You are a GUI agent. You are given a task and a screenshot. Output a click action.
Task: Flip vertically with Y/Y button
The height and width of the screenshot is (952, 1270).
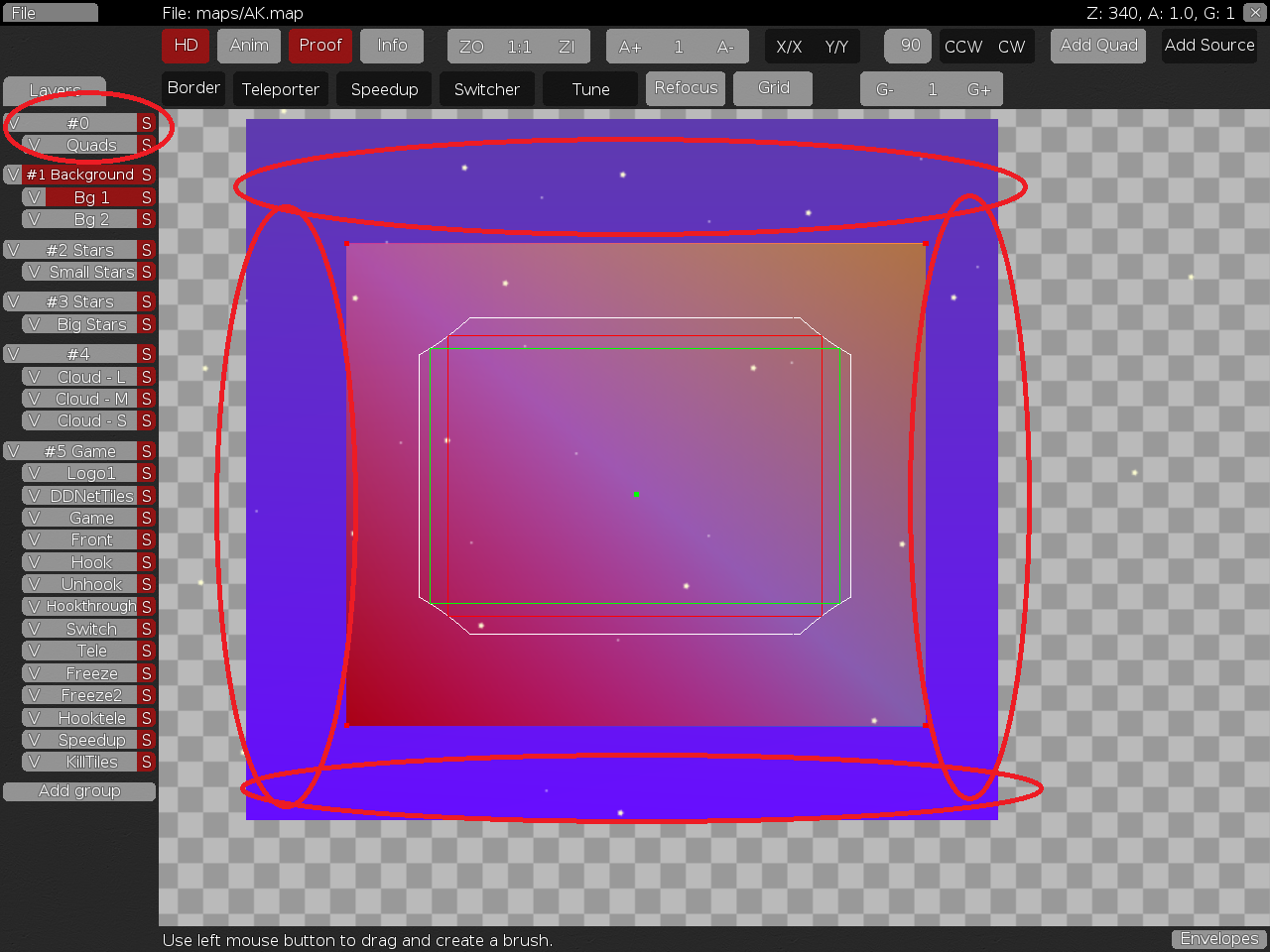[x=836, y=47]
